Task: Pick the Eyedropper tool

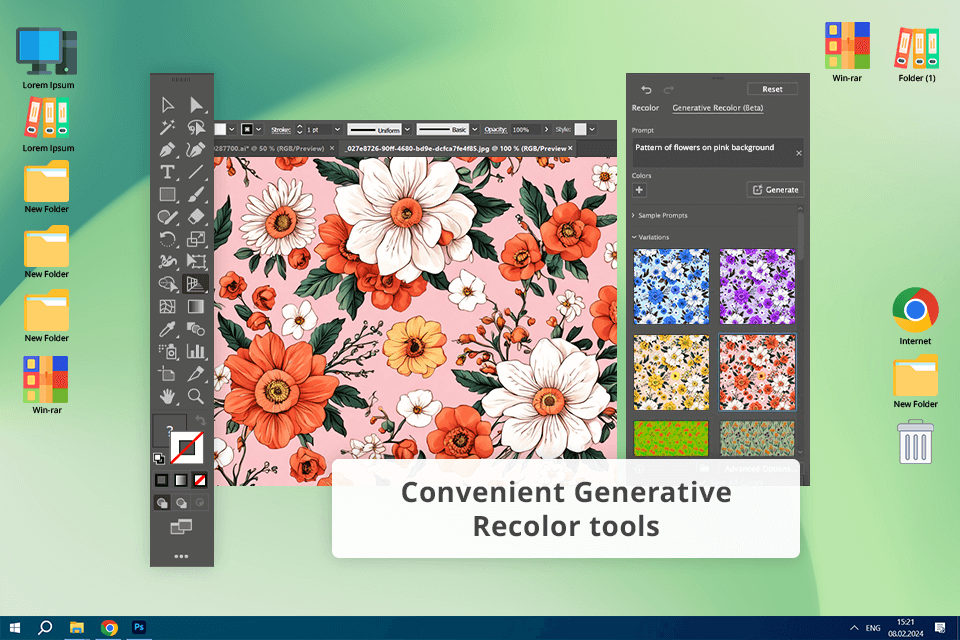Action: (167, 329)
